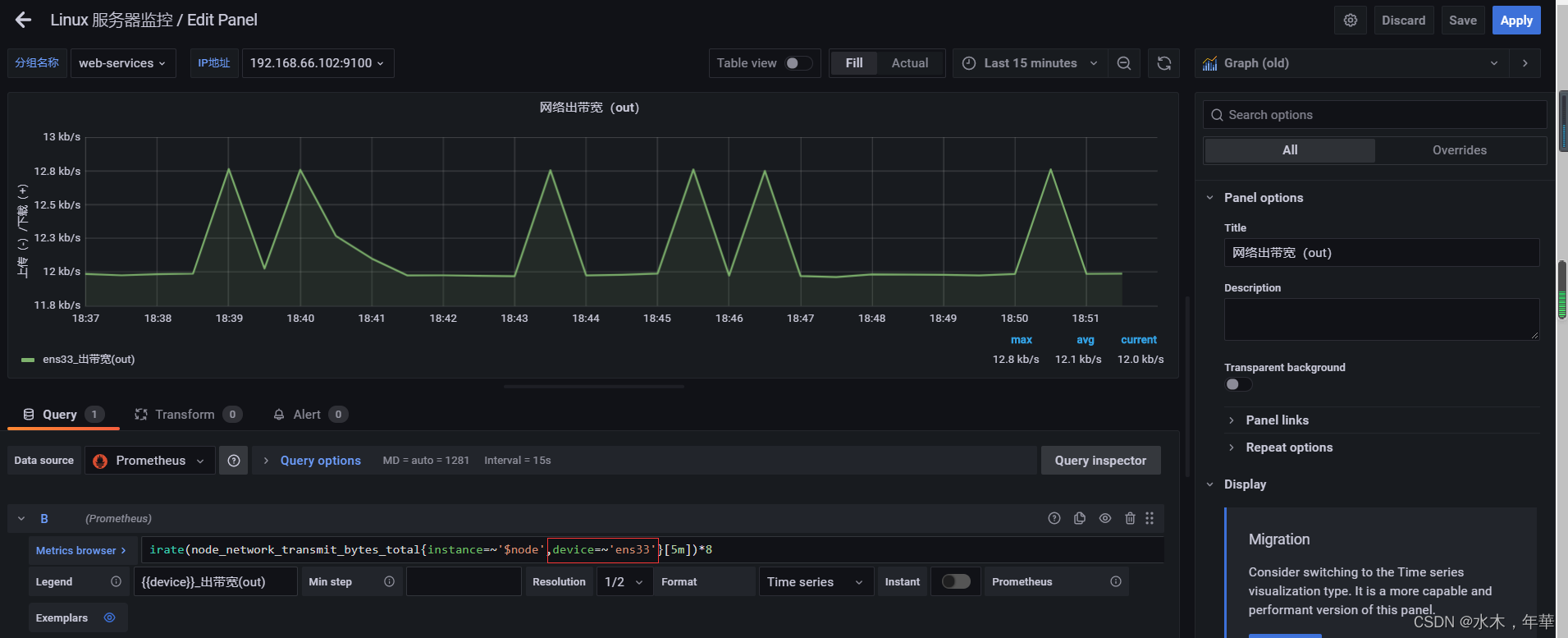This screenshot has height=638, width=1568.
Task: Go back using the arrow icon
Action: click(x=23, y=20)
